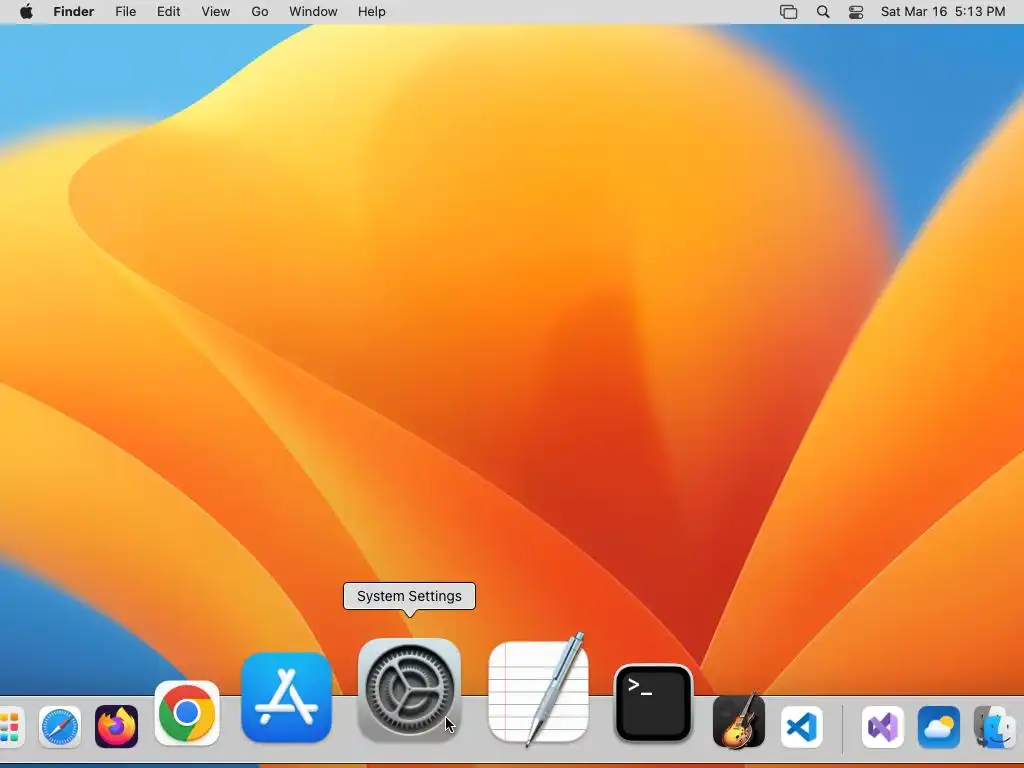1024x768 pixels.
Task: Launch Google Chrome from the Dock
Action: tap(187, 713)
